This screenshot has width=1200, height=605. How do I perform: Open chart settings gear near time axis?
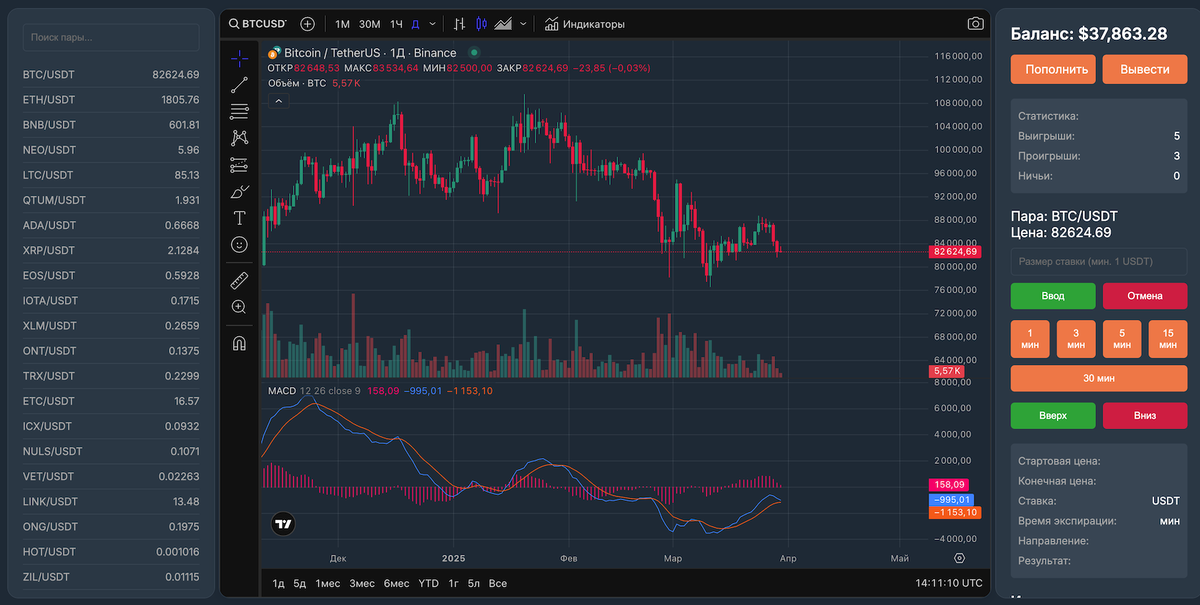tap(960, 557)
